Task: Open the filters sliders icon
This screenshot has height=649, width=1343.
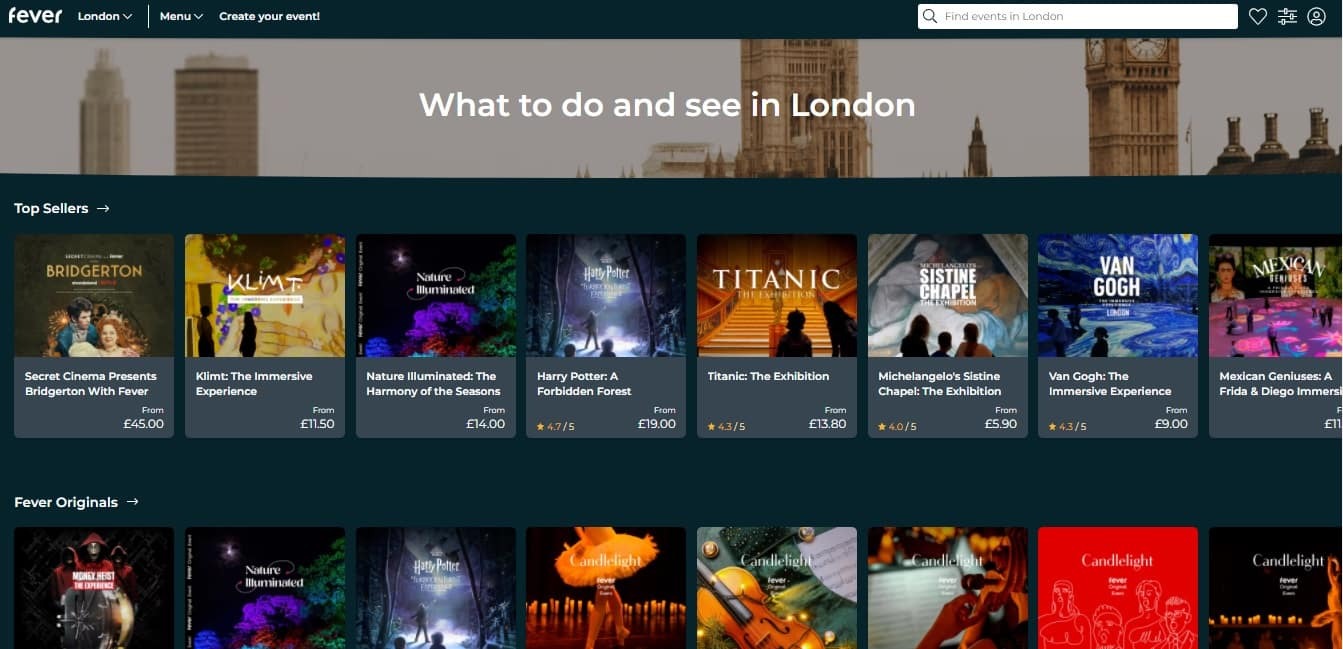Action: click(1287, 16)
